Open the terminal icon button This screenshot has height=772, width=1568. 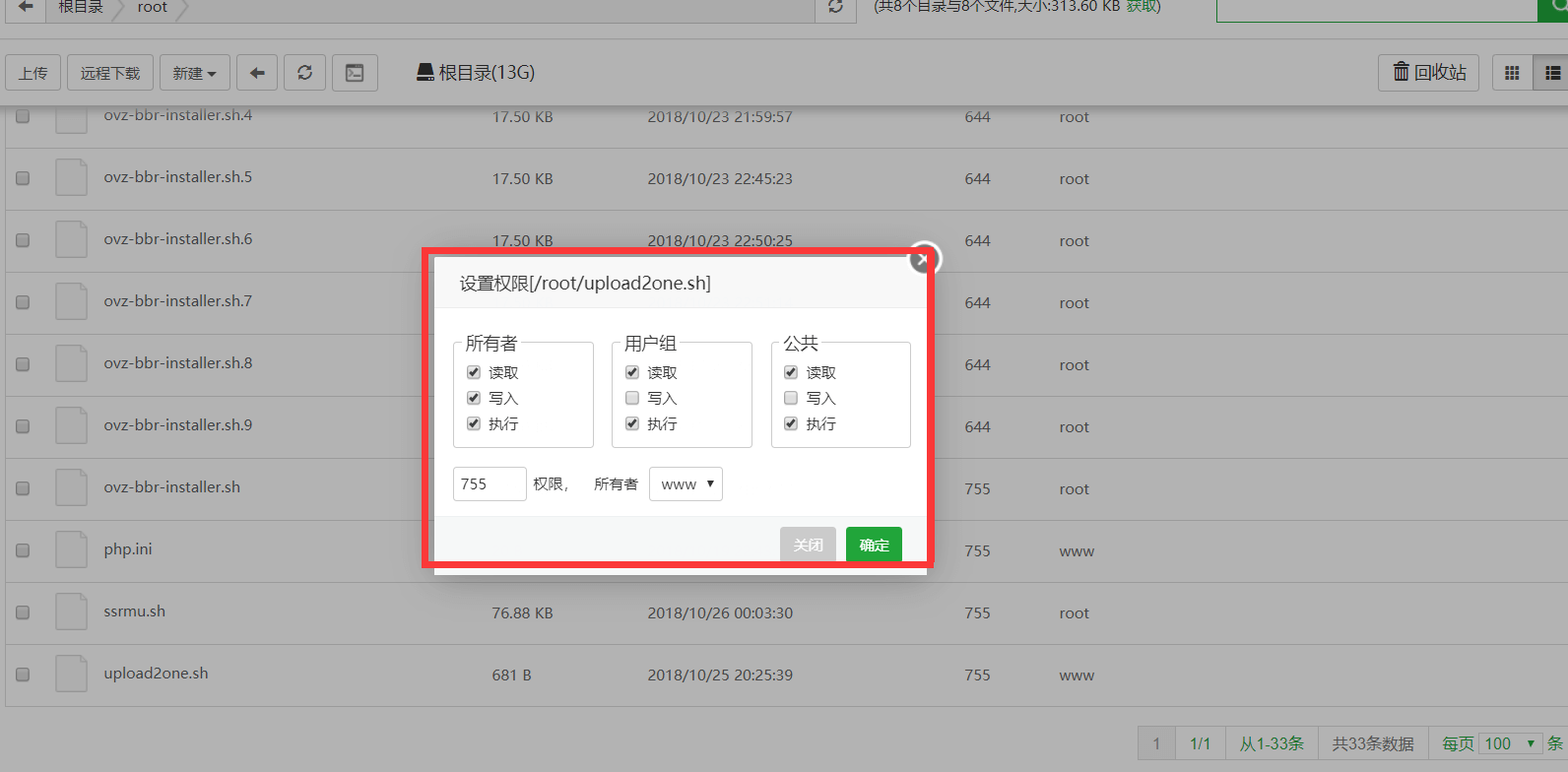pos(355,73)
